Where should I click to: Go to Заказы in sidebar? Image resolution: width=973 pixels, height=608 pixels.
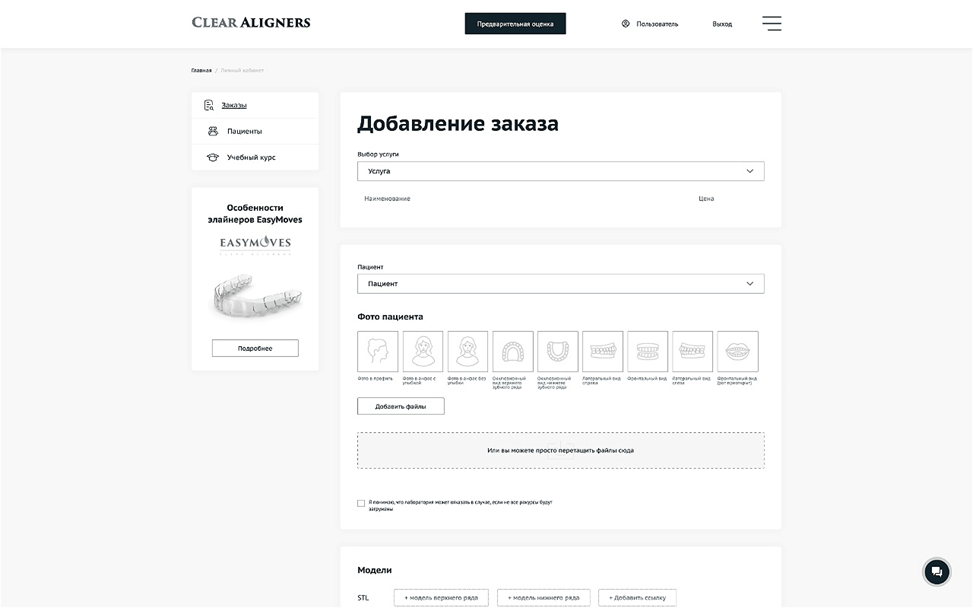(234, 105)
